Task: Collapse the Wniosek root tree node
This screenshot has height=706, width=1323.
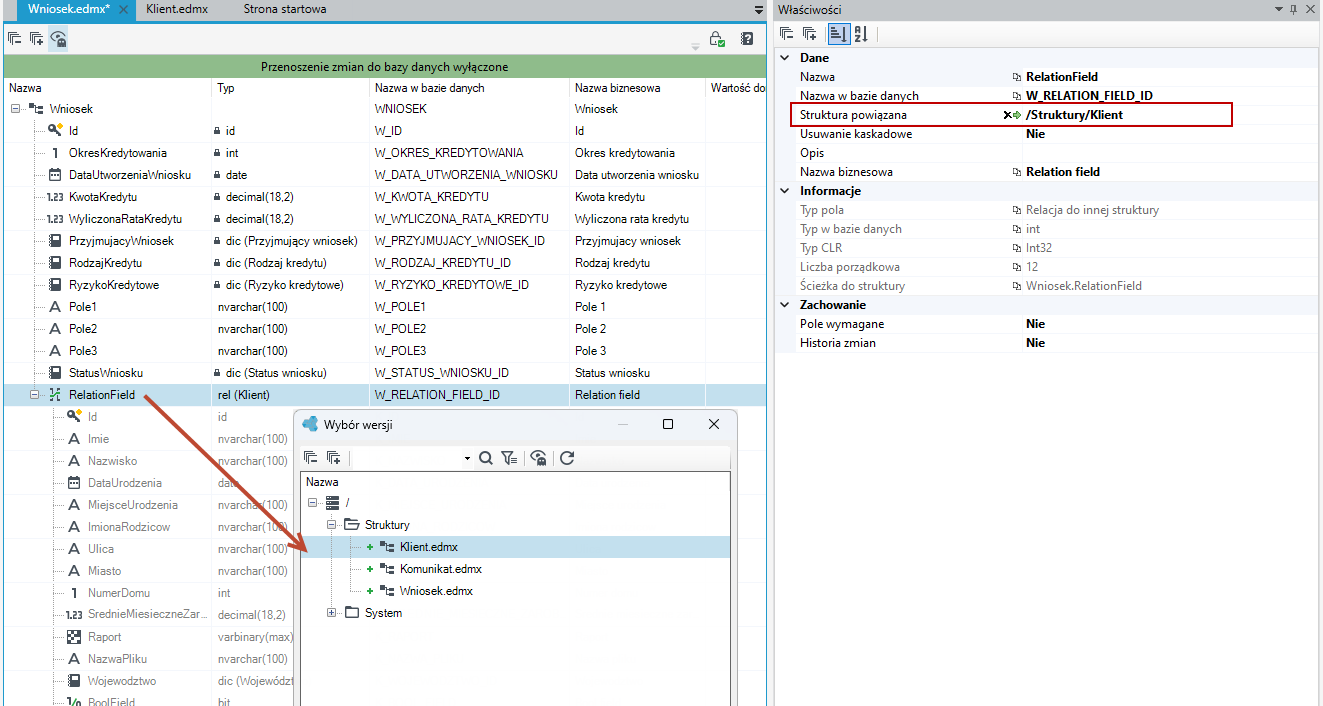Action: point(16,109)
